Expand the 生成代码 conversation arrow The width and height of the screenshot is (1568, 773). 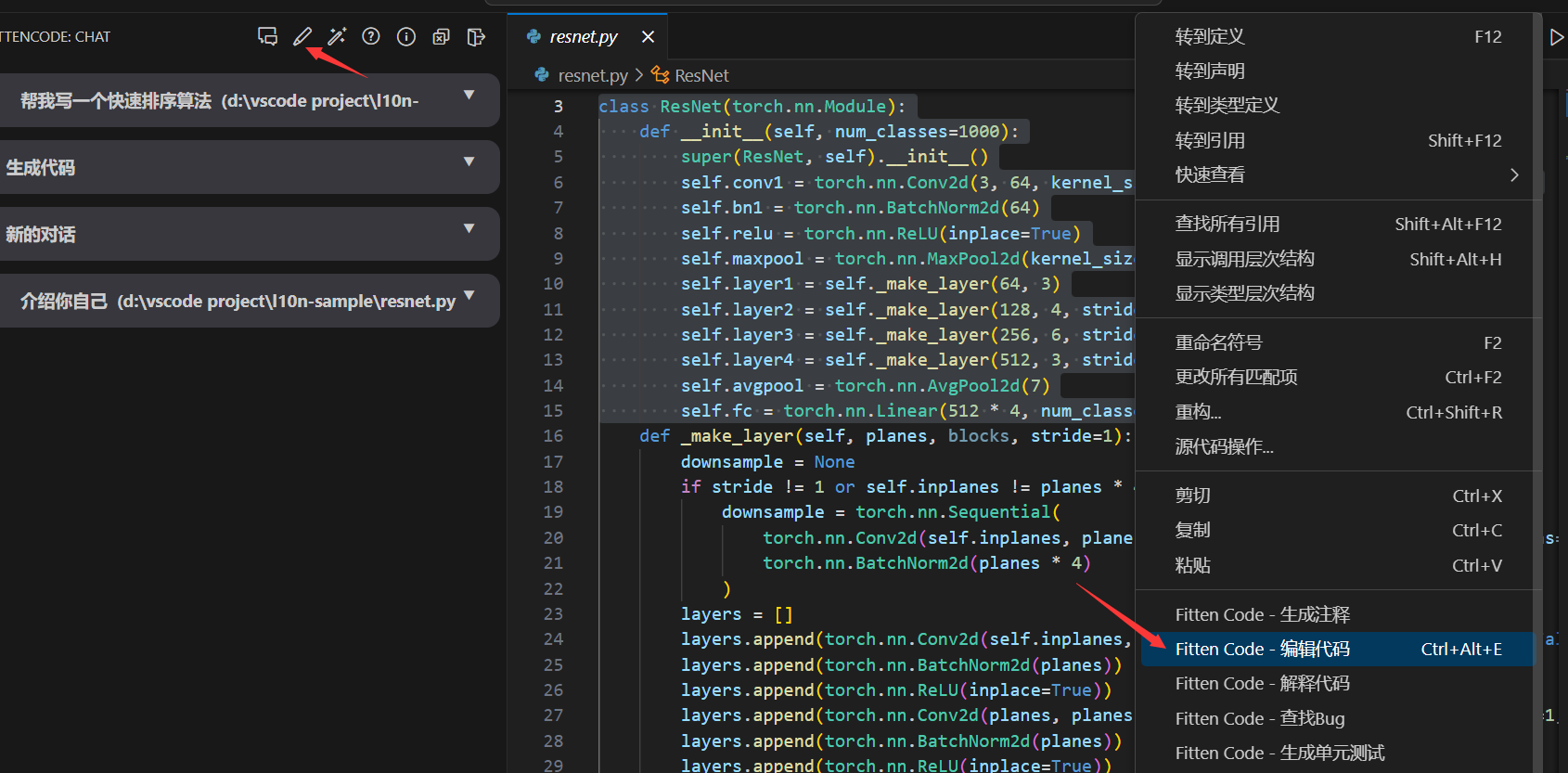pyautogui.click(x=469, y=161)
